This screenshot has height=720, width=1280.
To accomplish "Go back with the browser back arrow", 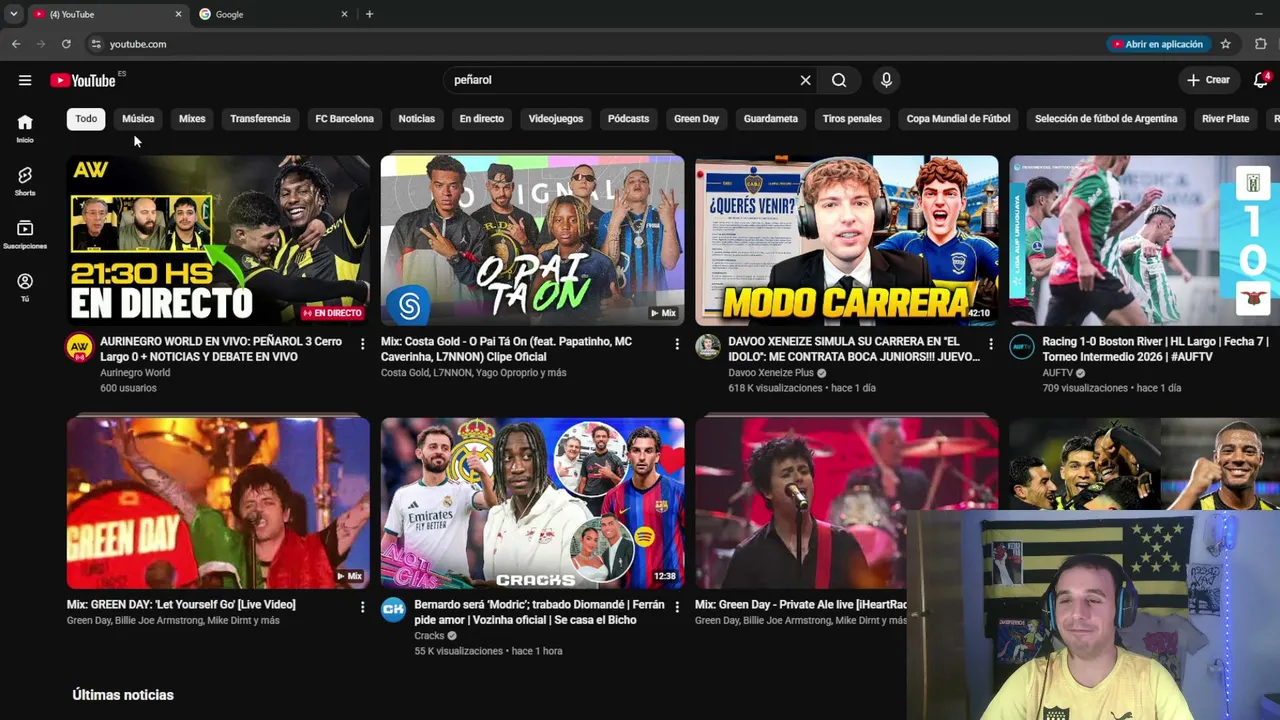I will (16, 44).
